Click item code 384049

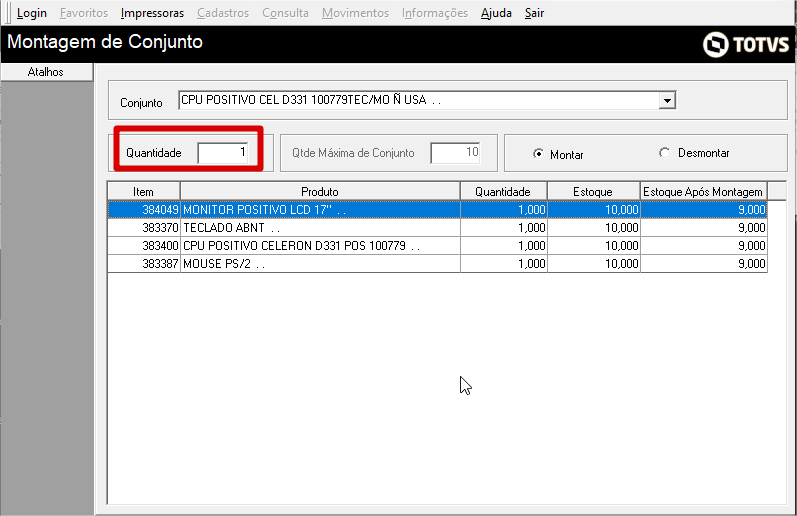coord(160,209)
